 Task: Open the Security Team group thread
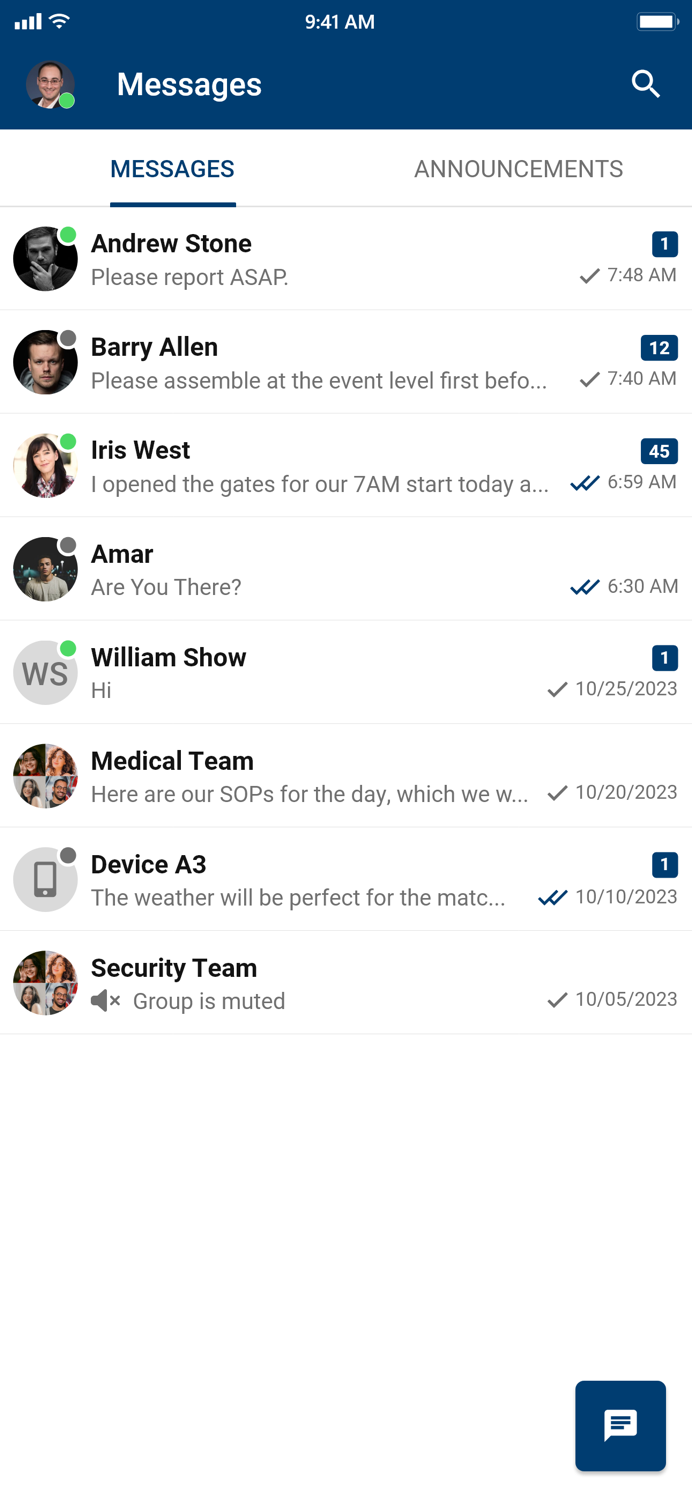tap(300, 983)
